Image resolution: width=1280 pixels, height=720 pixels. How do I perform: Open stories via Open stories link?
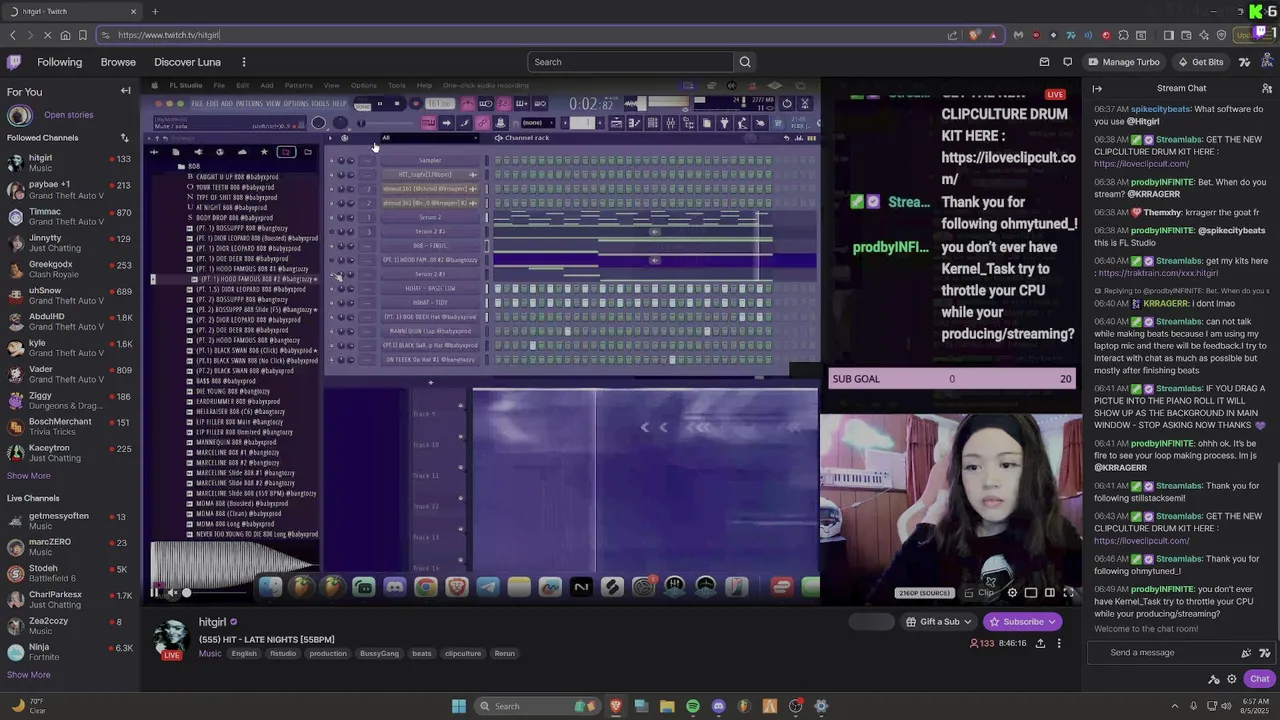tap(68, 115)
